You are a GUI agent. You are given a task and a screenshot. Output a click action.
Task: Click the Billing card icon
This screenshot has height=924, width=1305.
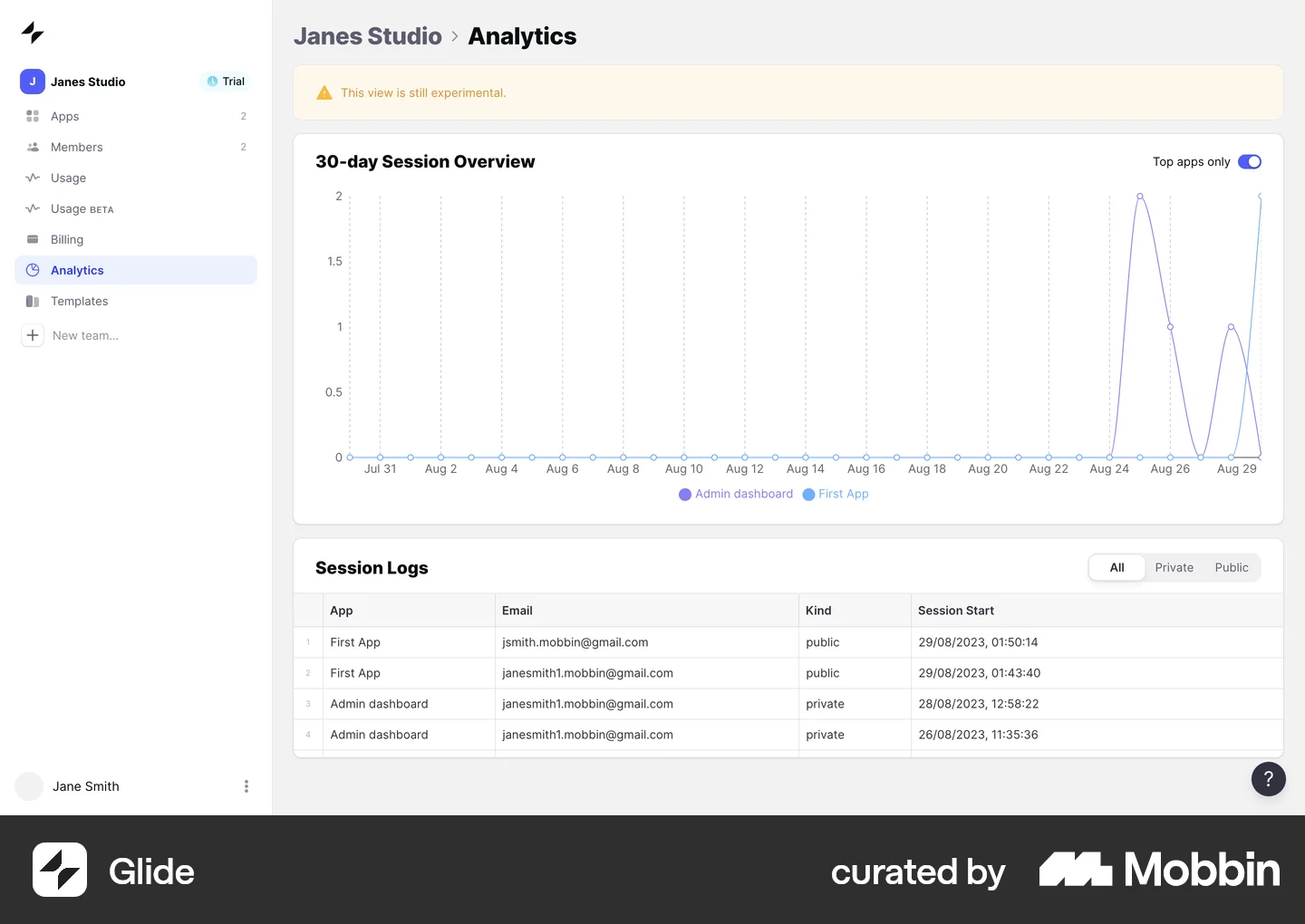pyautogui.click(x=33, y=239)
